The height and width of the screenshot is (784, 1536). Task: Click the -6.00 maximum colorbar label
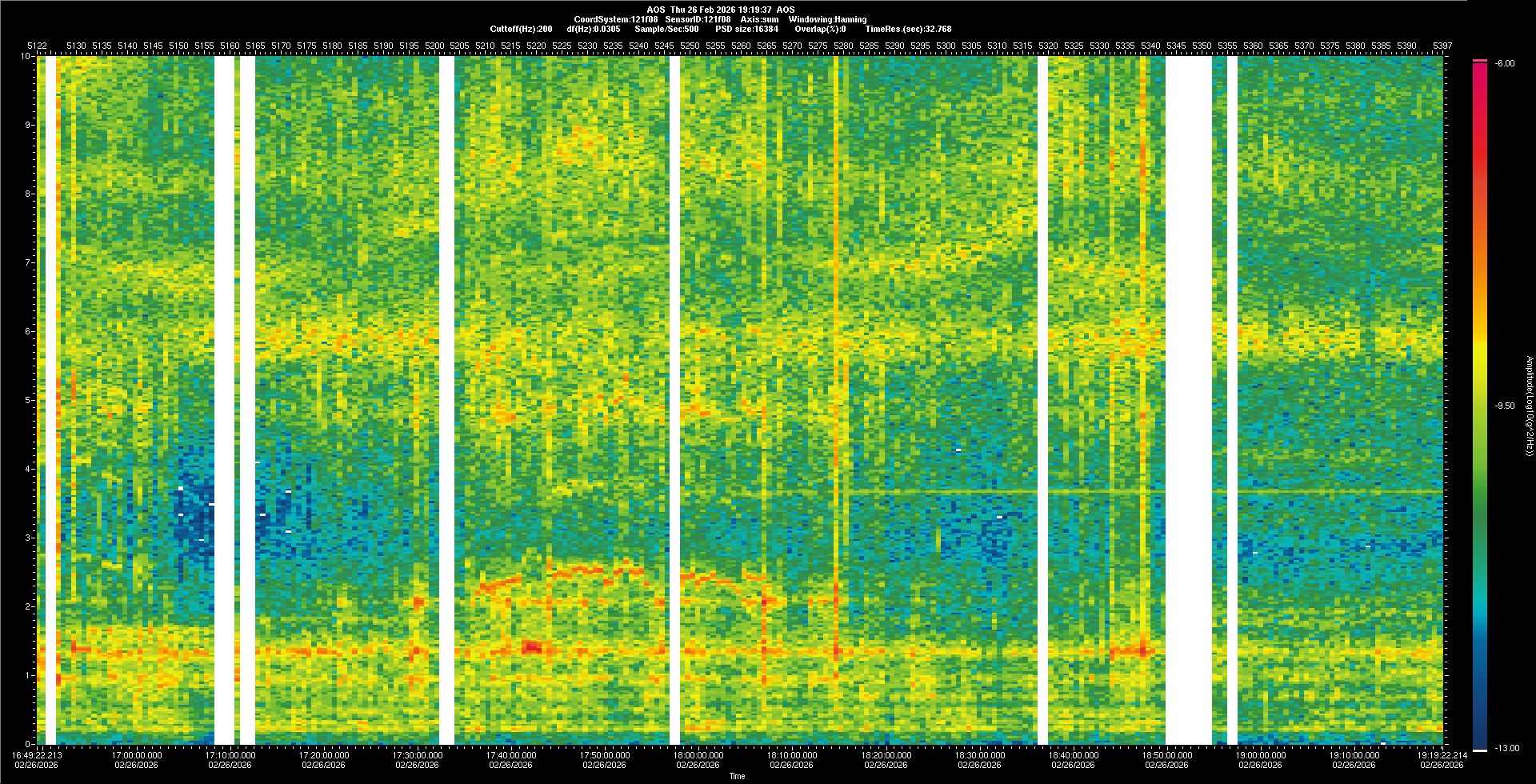pyautogui.click(x=1504, y=63)
